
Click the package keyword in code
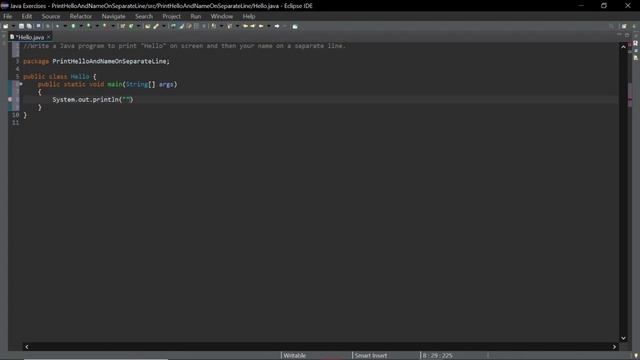36,61
